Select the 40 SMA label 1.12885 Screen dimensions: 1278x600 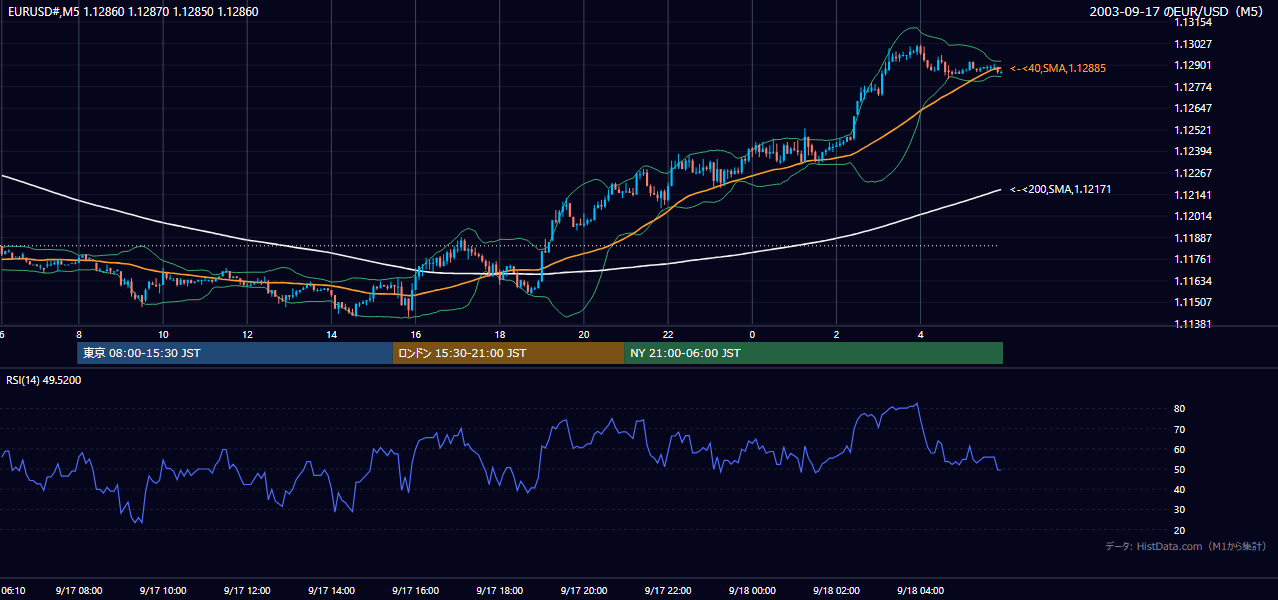pyautogui.click(x=1058, y=68)
